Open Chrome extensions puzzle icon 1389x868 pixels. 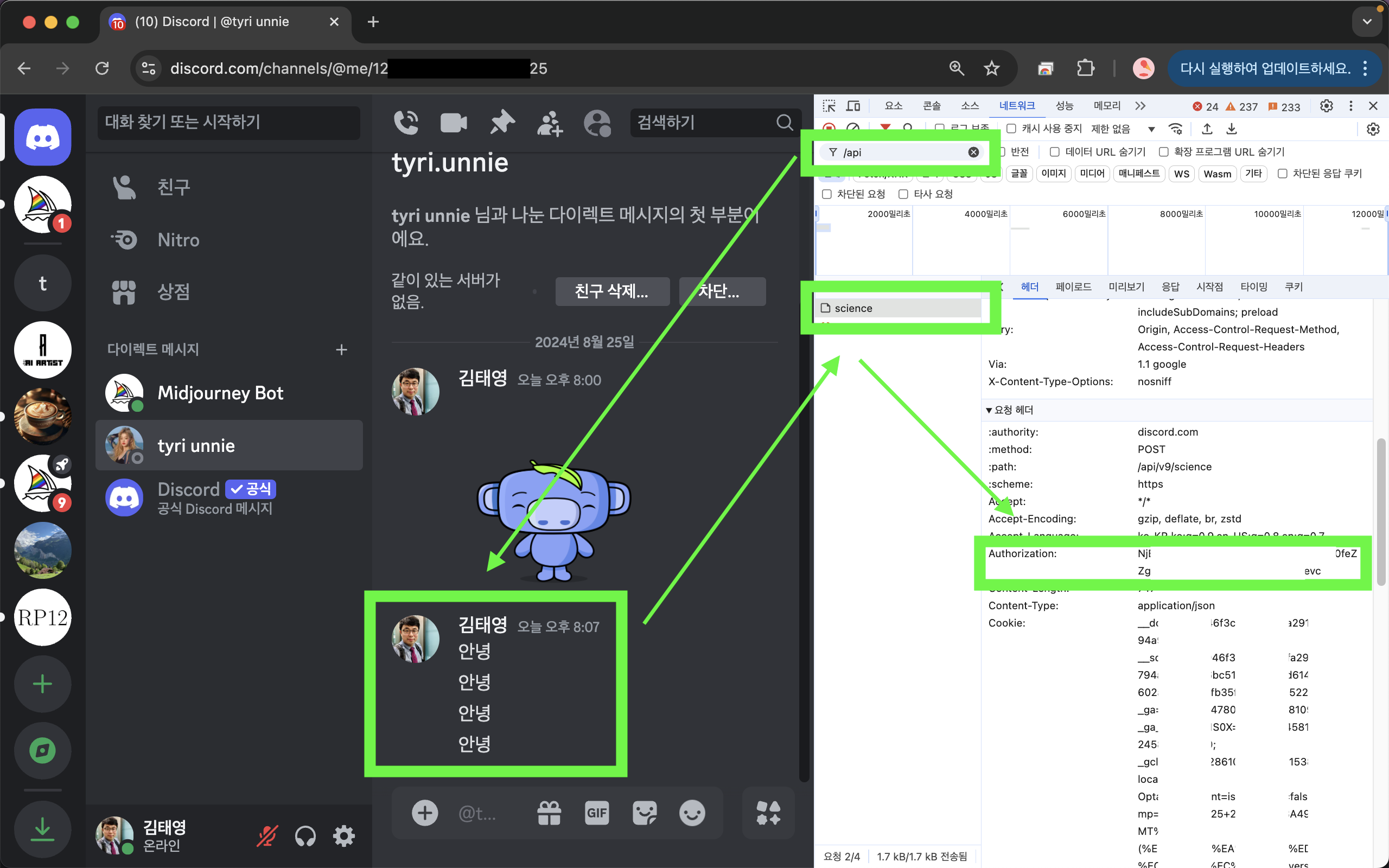(1085, 68)
